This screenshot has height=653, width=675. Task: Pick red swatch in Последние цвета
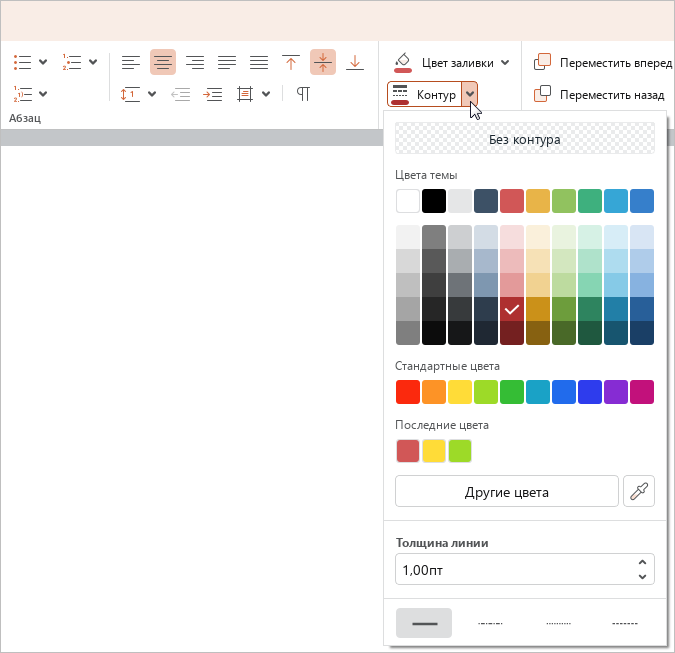[408, 451]
